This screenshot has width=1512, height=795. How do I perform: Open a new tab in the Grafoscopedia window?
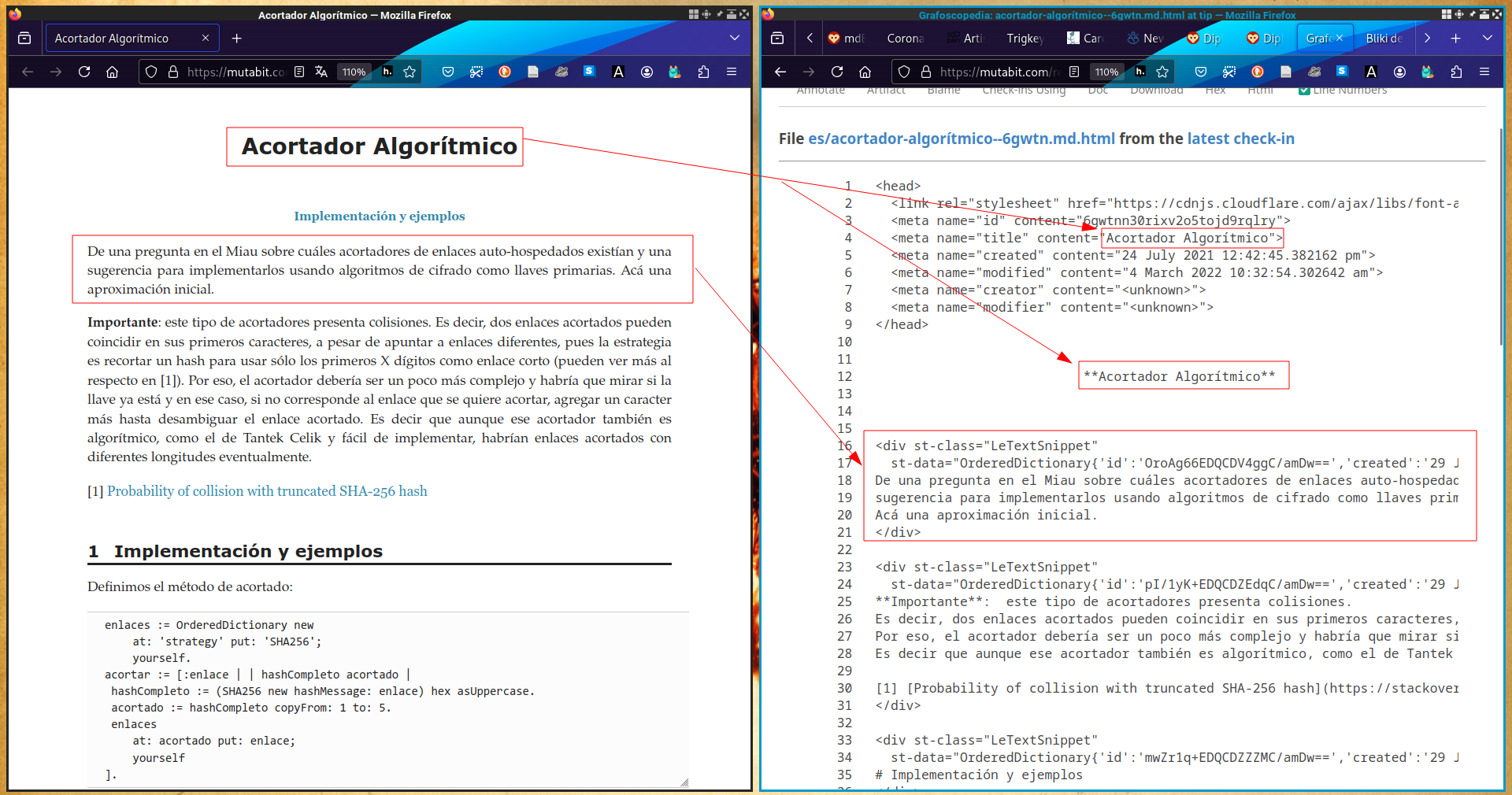point(1455,38)
